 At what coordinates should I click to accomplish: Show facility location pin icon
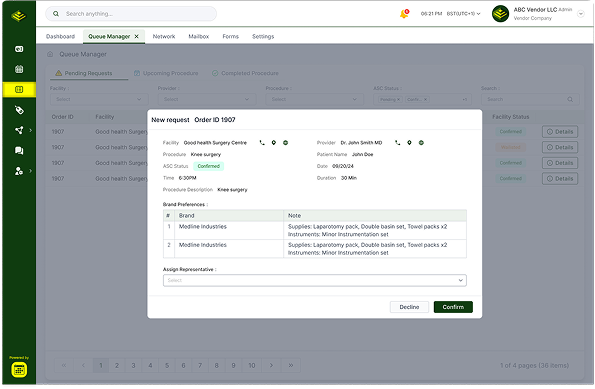coord(274,143)
